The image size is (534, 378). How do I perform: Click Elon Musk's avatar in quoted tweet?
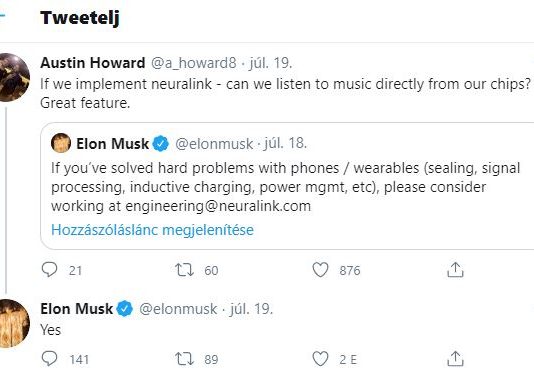61,143
